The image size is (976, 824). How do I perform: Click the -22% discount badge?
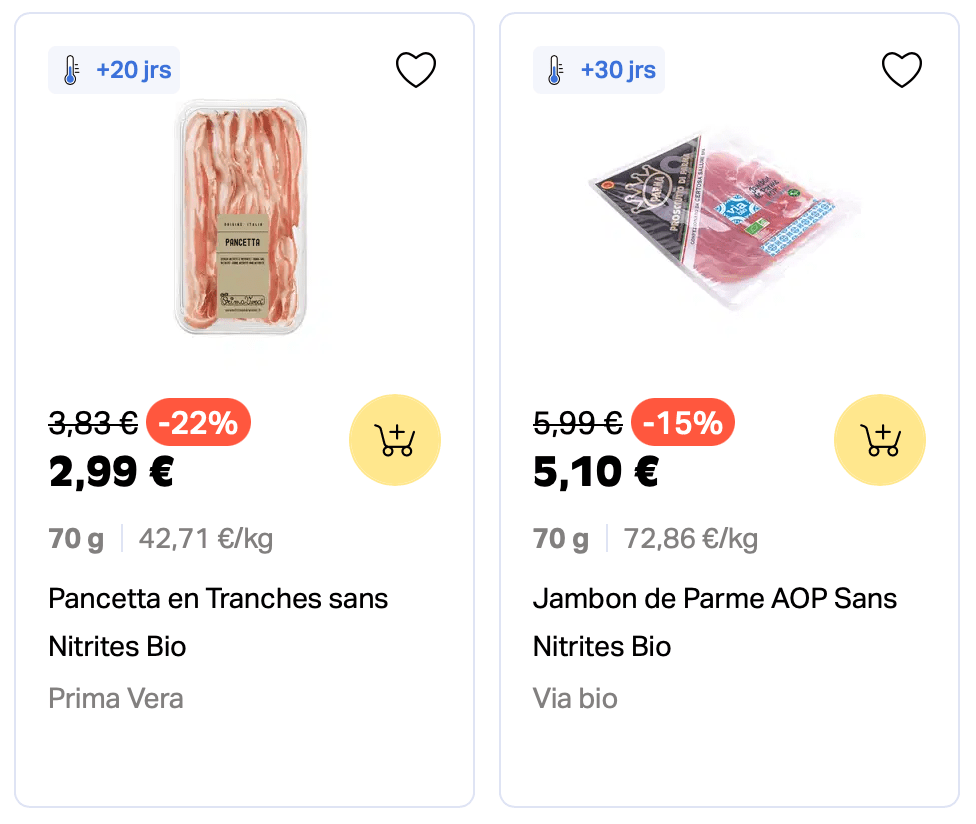pos(198,423)
